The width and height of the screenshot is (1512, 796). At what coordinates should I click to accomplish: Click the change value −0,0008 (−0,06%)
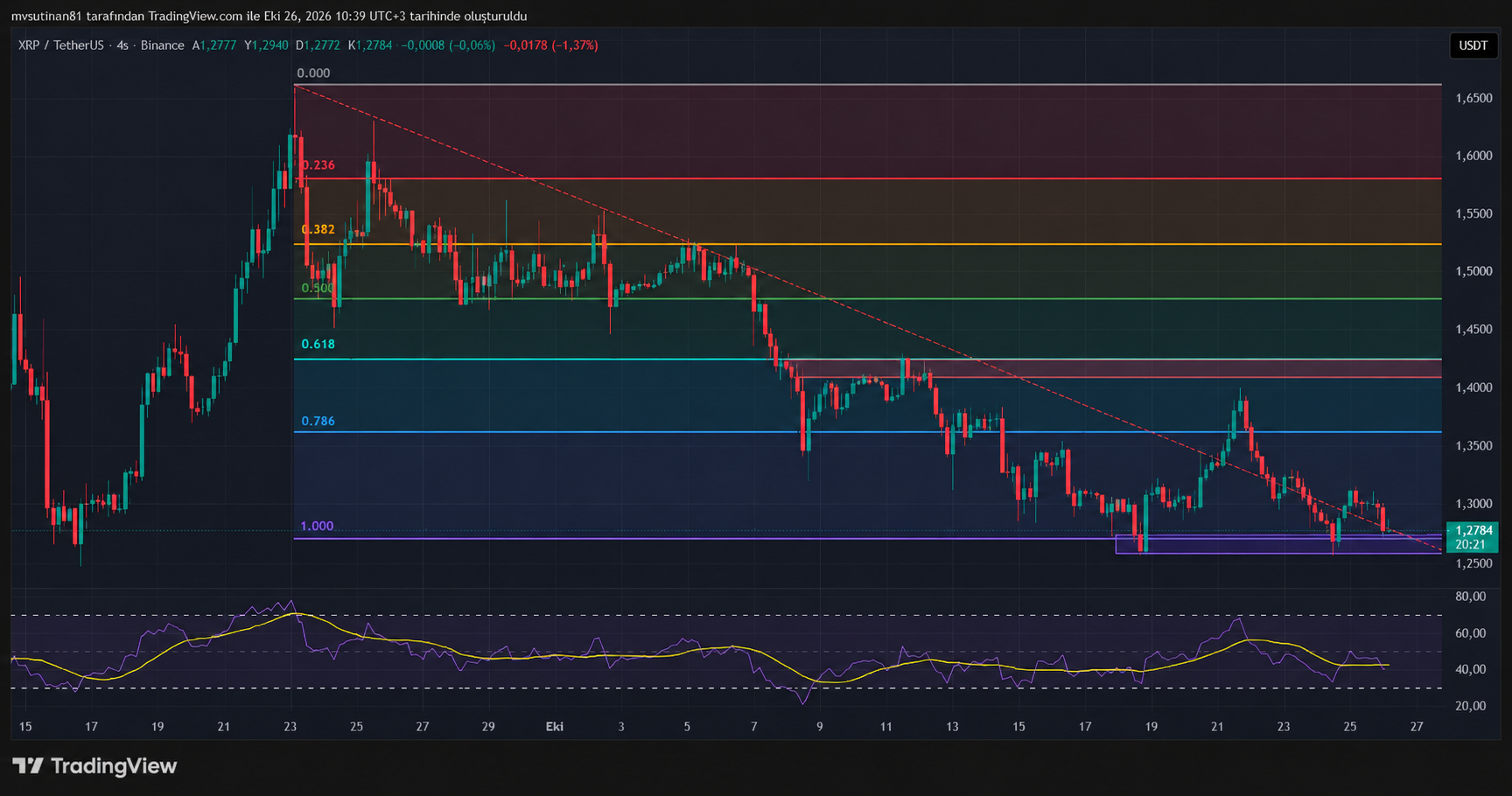click(448, 45)
